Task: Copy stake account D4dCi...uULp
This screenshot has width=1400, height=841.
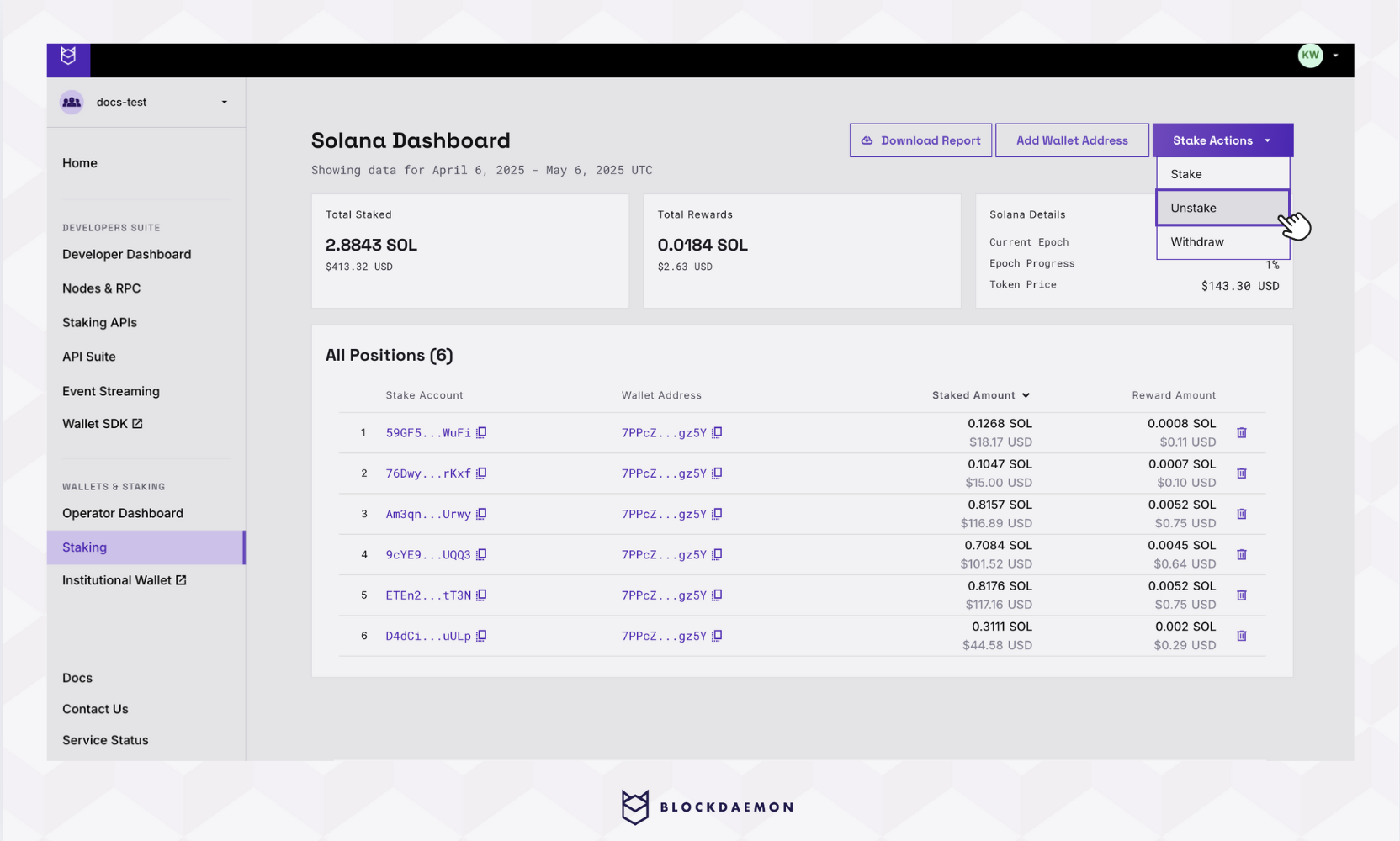Action: [481, 636]
